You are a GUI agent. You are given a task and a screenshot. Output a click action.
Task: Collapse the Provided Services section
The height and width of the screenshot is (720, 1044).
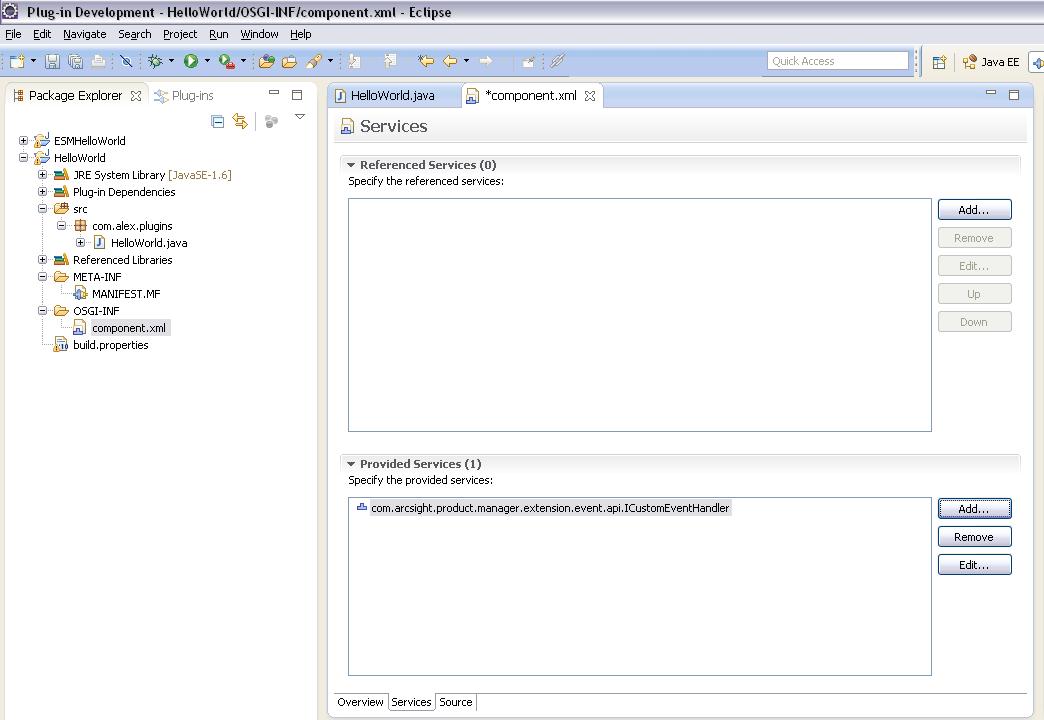click(351, 464)
